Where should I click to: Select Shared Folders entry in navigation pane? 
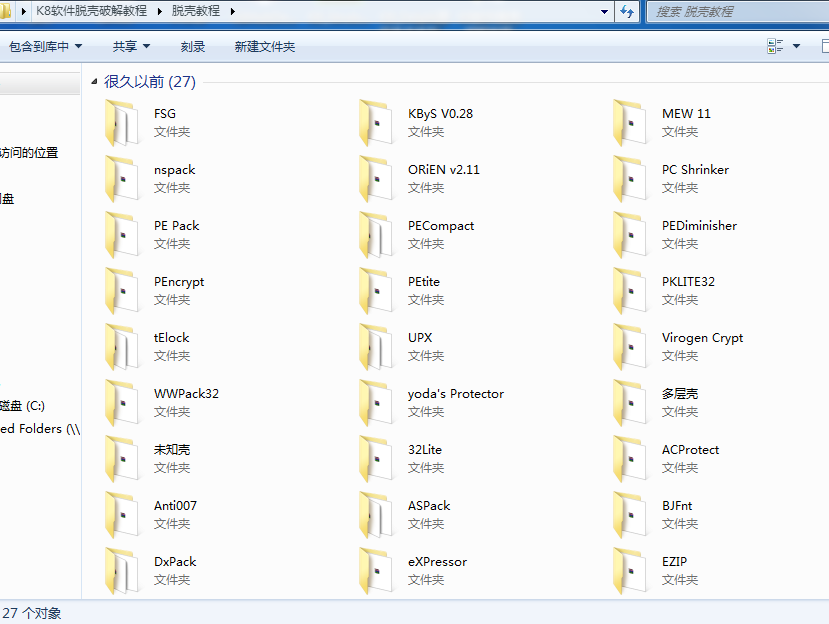pyautogui.click(x=40, y=428)
